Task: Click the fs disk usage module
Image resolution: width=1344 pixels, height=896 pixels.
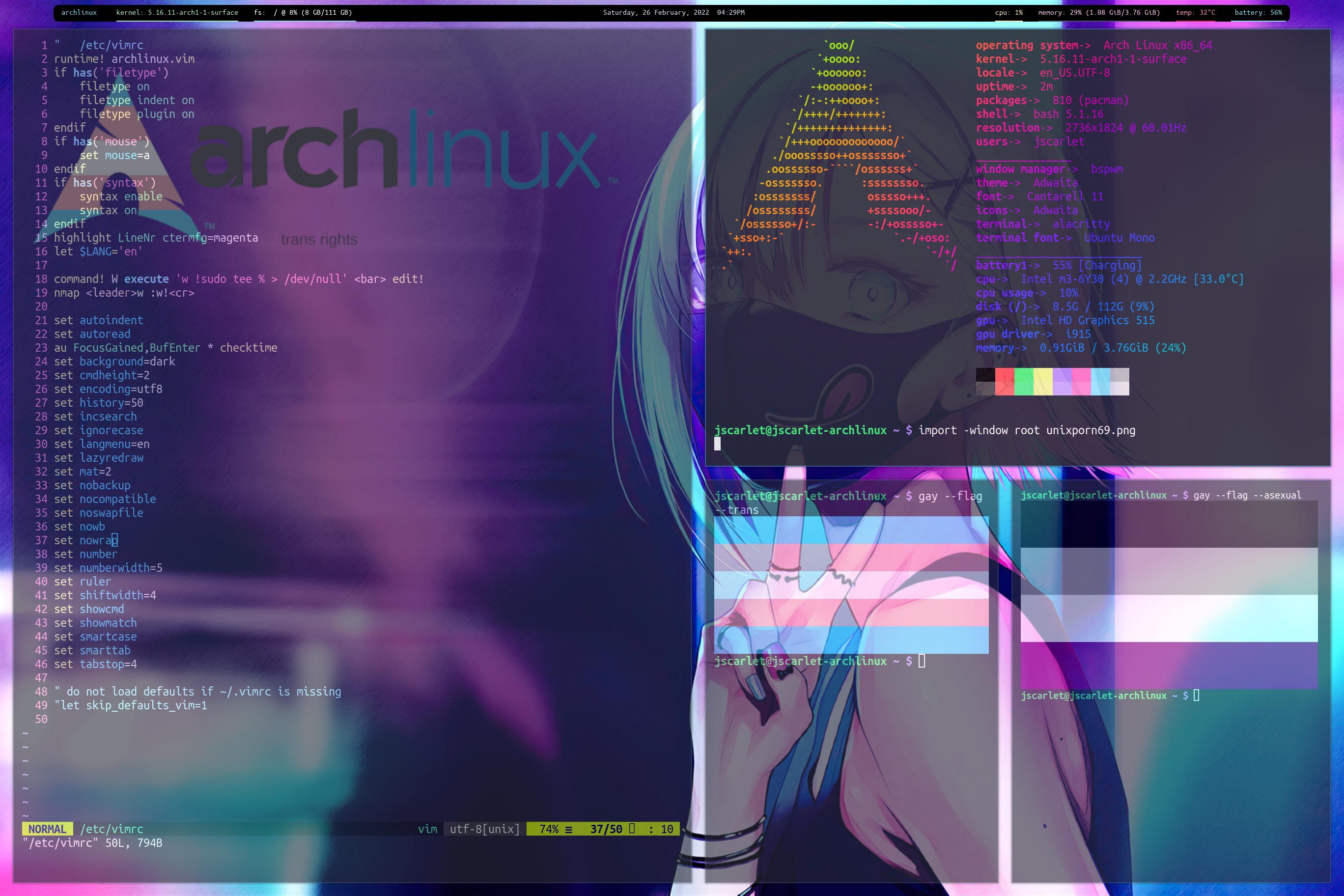Action: coord(303,12)
